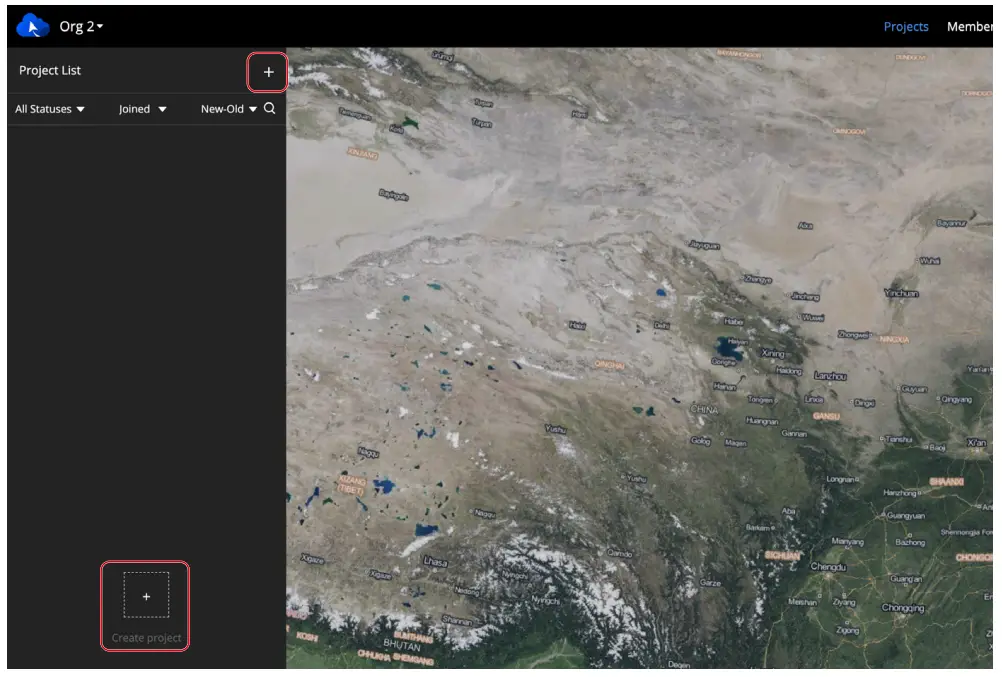Click the Project List header
The image size is (1002, 677).
(49, 70)
